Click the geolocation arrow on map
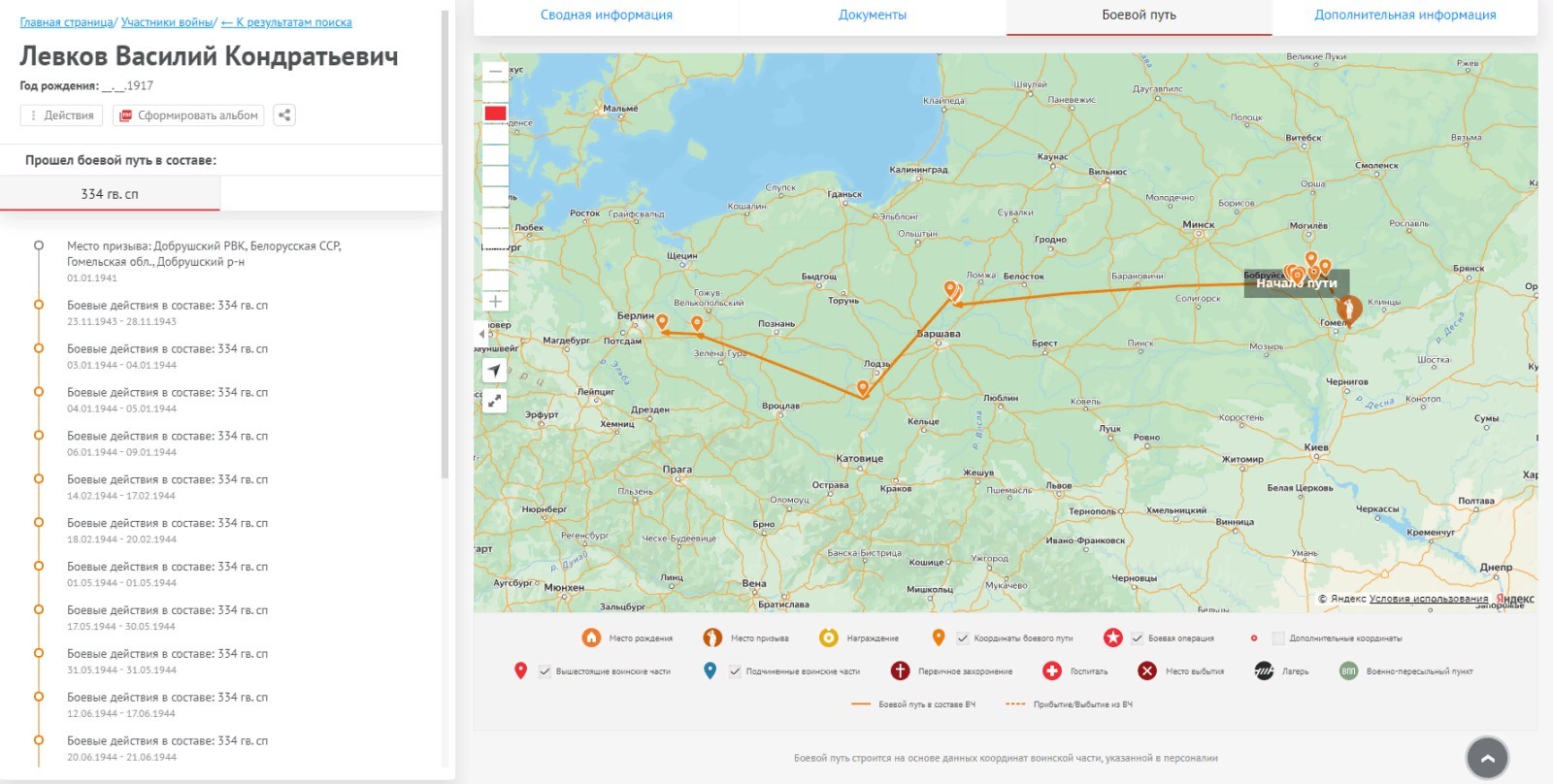 pos(494,370)
